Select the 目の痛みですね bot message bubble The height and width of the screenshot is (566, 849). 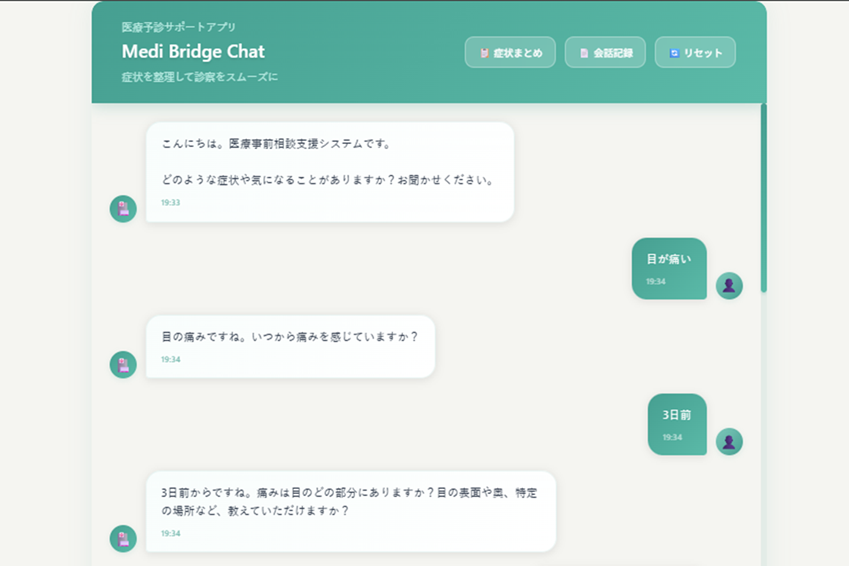pyautogui.click(x=290, y=346)
